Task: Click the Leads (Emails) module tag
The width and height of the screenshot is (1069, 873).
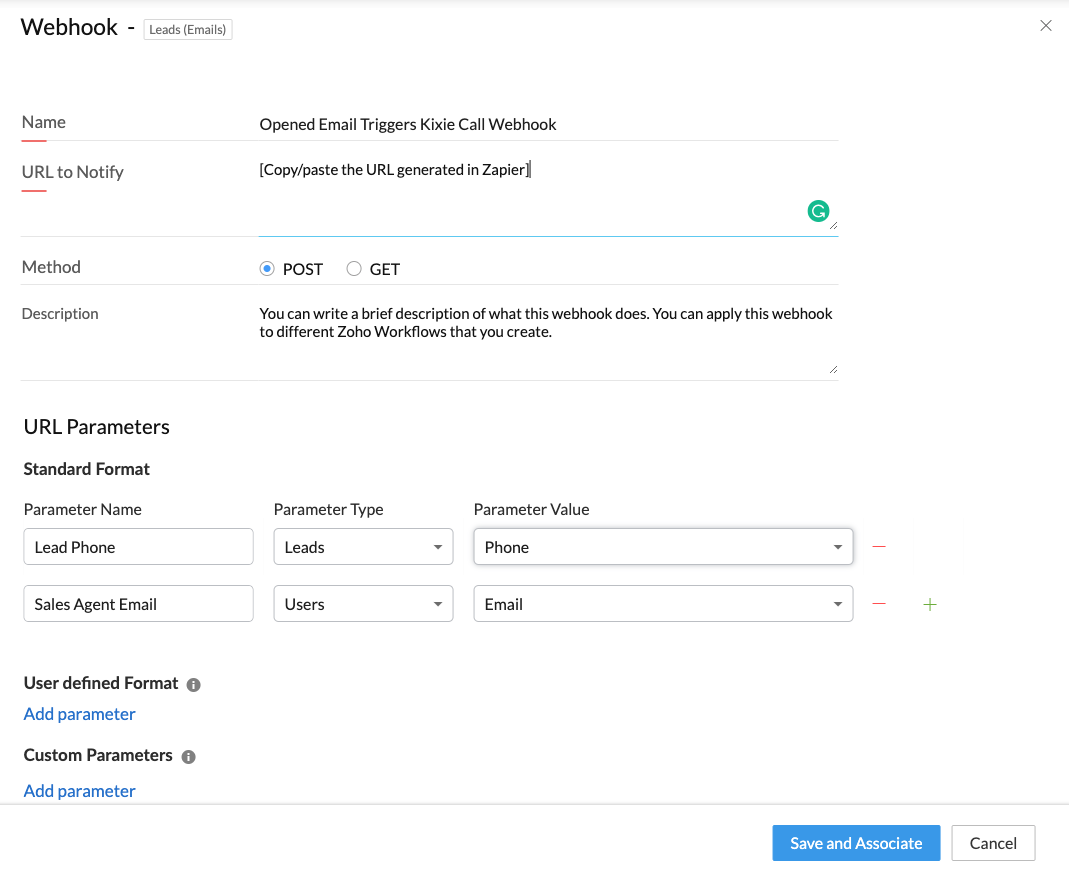Action: [187, 29]
